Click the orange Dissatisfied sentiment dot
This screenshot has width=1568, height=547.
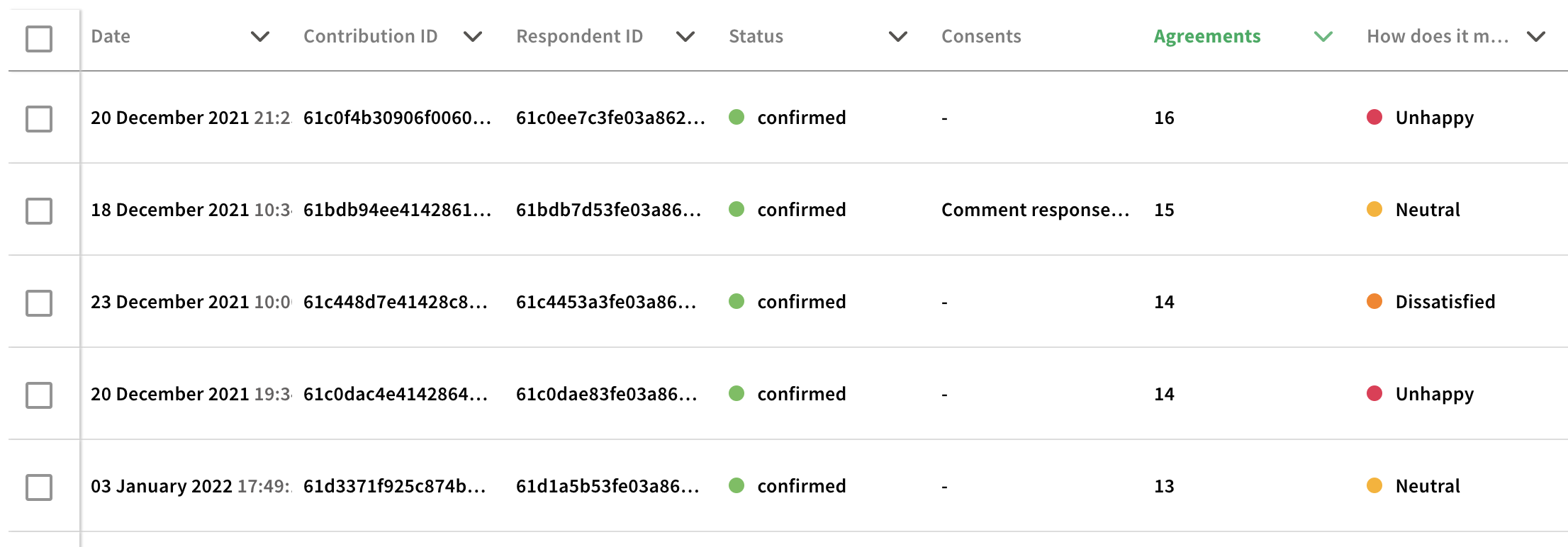tap(1374, 301)
